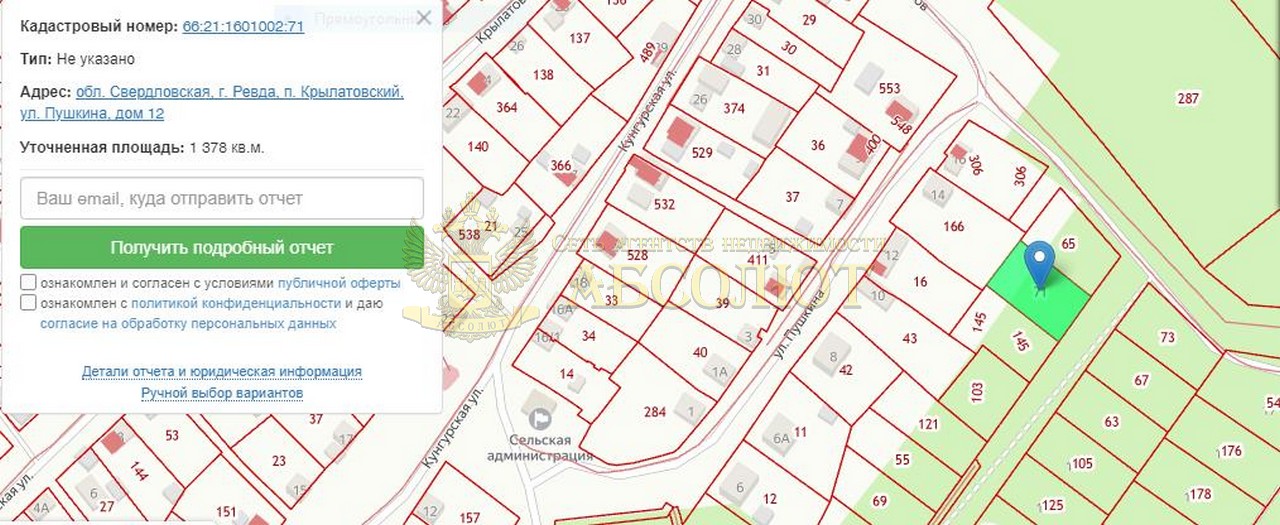
Task: Select parcel labeled 284
Action: pyautogui.click(x=655, y=412)
